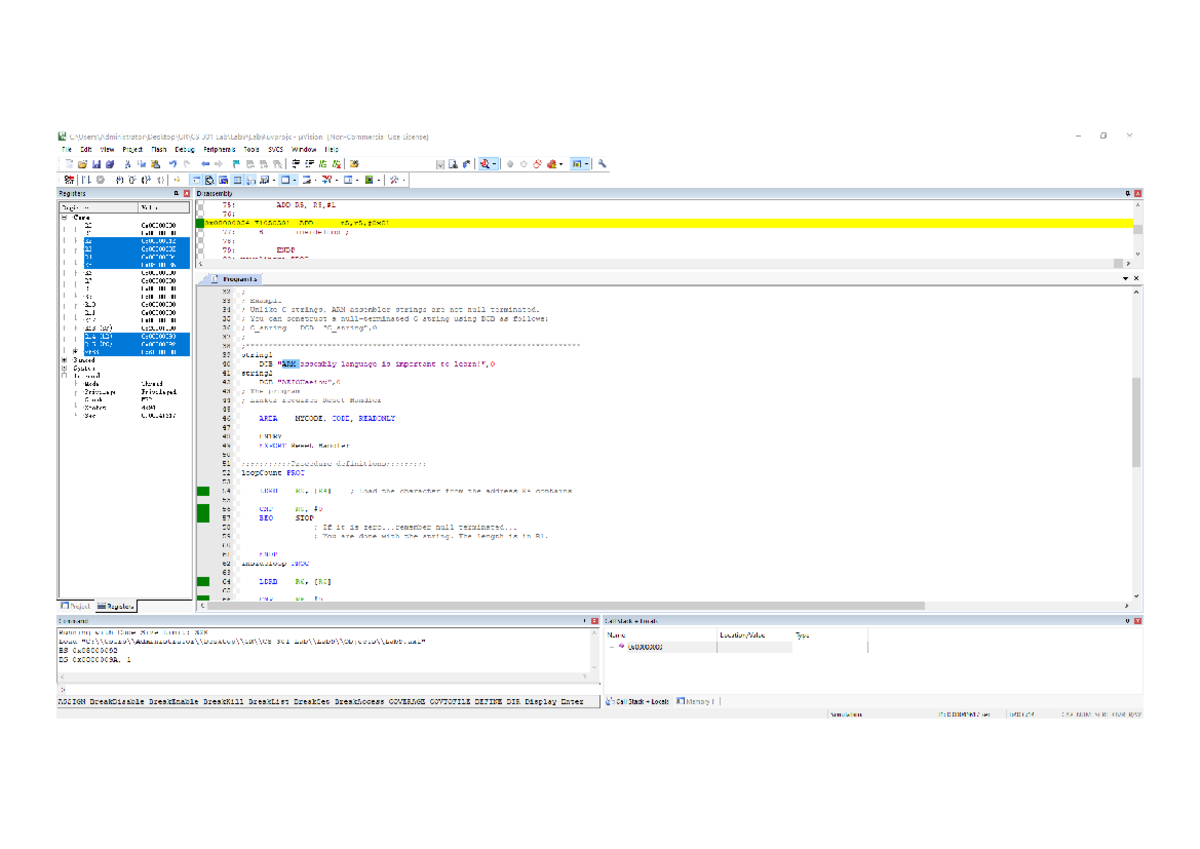Click the editor horizontal scrollbar
This screenshot has height=849, width=1200.
(x=665, y=605)
